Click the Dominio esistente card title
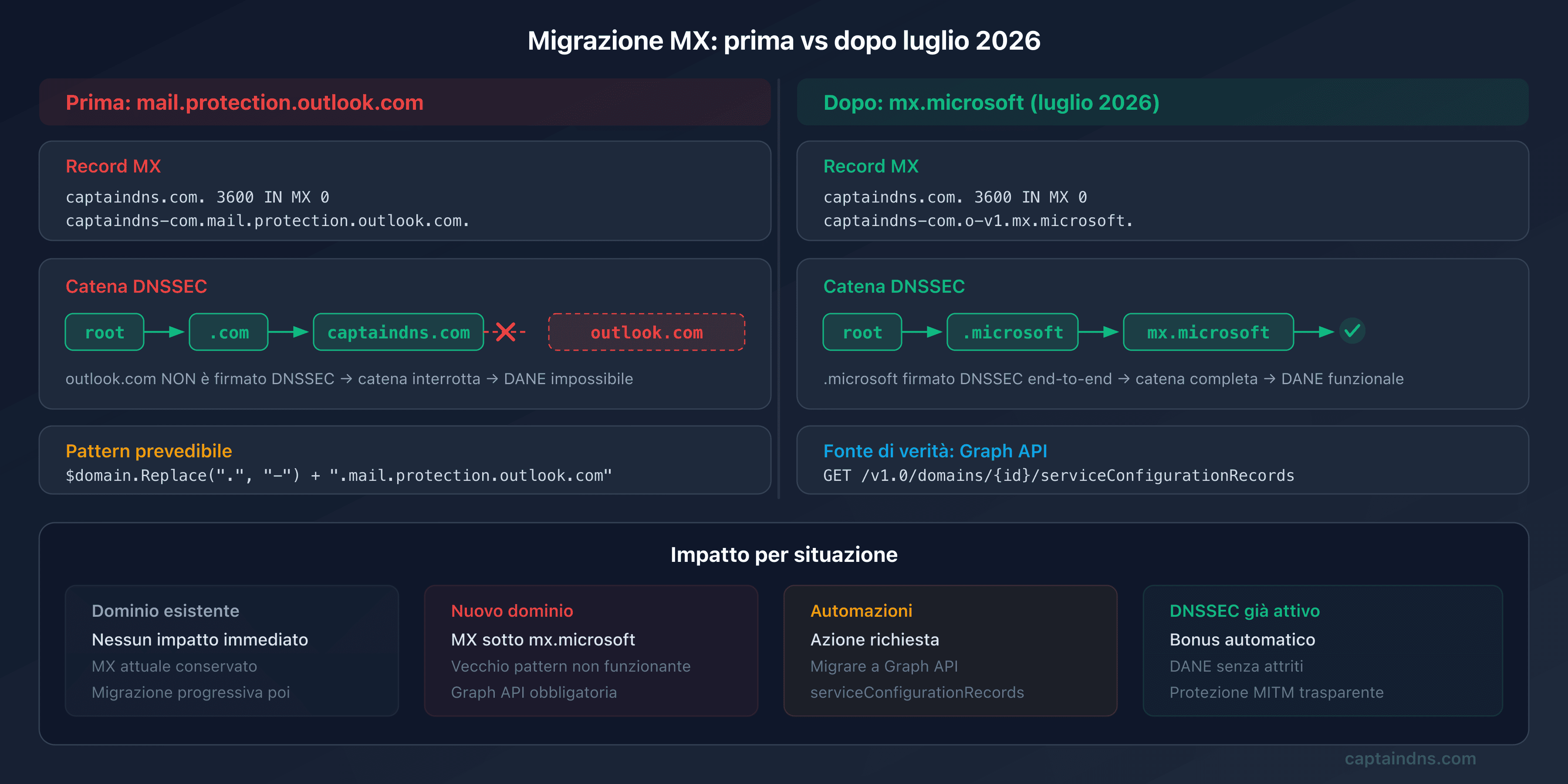Image resolution: width=1568 pixels, height=784 pixels. pyautogui.click(x=166, y=611)
